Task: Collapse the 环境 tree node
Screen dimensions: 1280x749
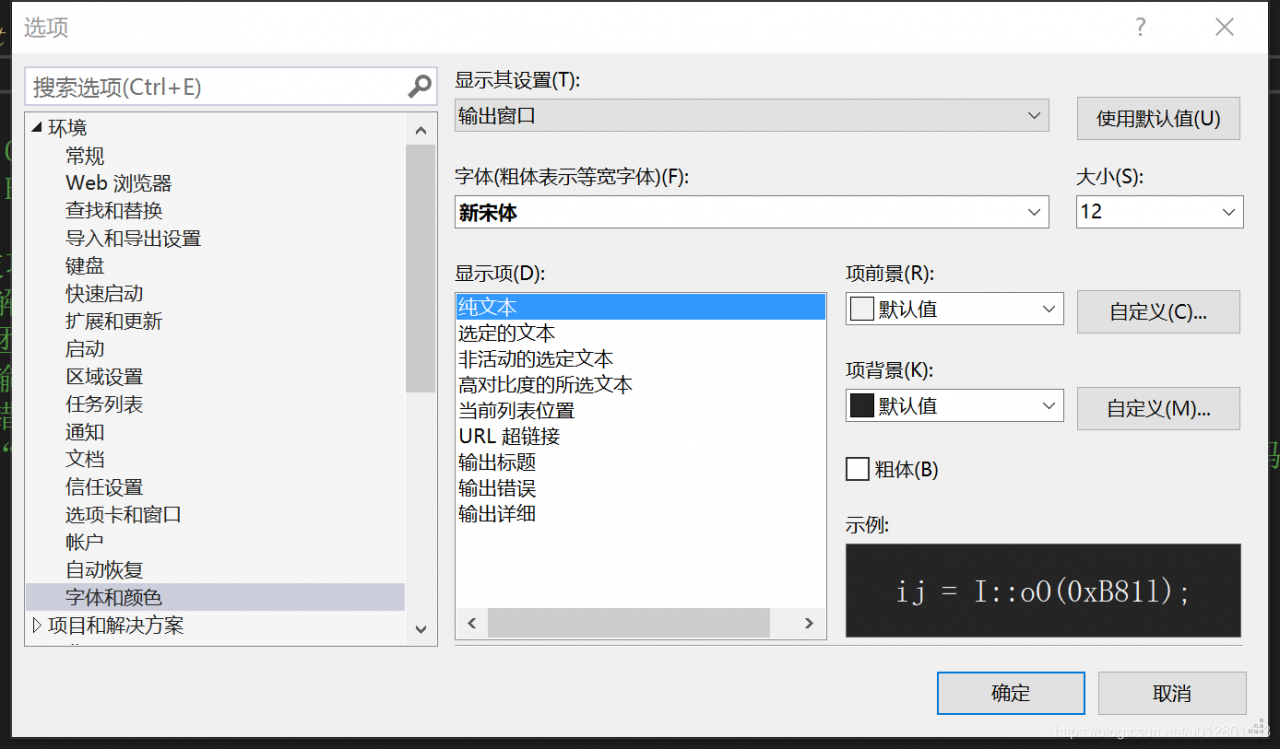Action: coord(37,128)
